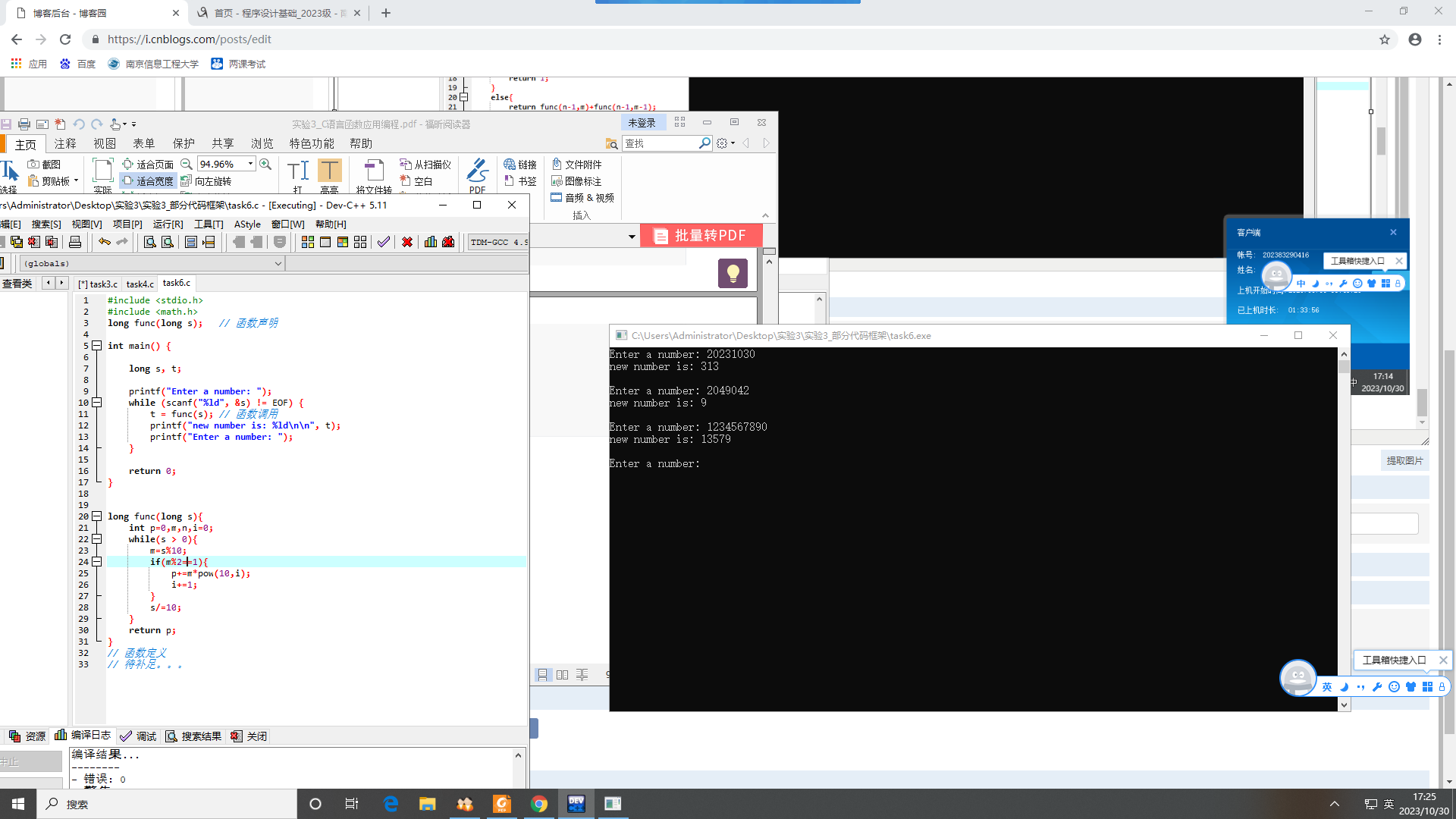
Task: Open the 运行[R] menu
Action: (168, 224)
